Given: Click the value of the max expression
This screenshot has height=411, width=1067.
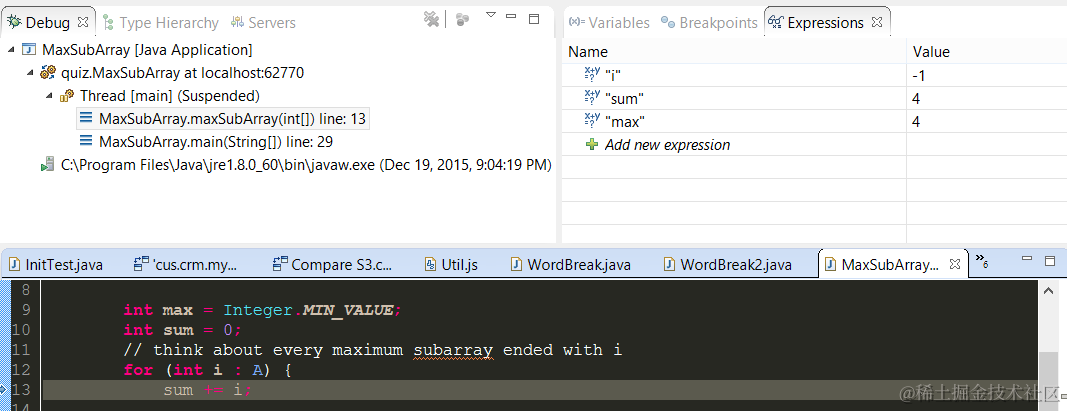Looking at the screenshot, I should click(x=916, y=122).
